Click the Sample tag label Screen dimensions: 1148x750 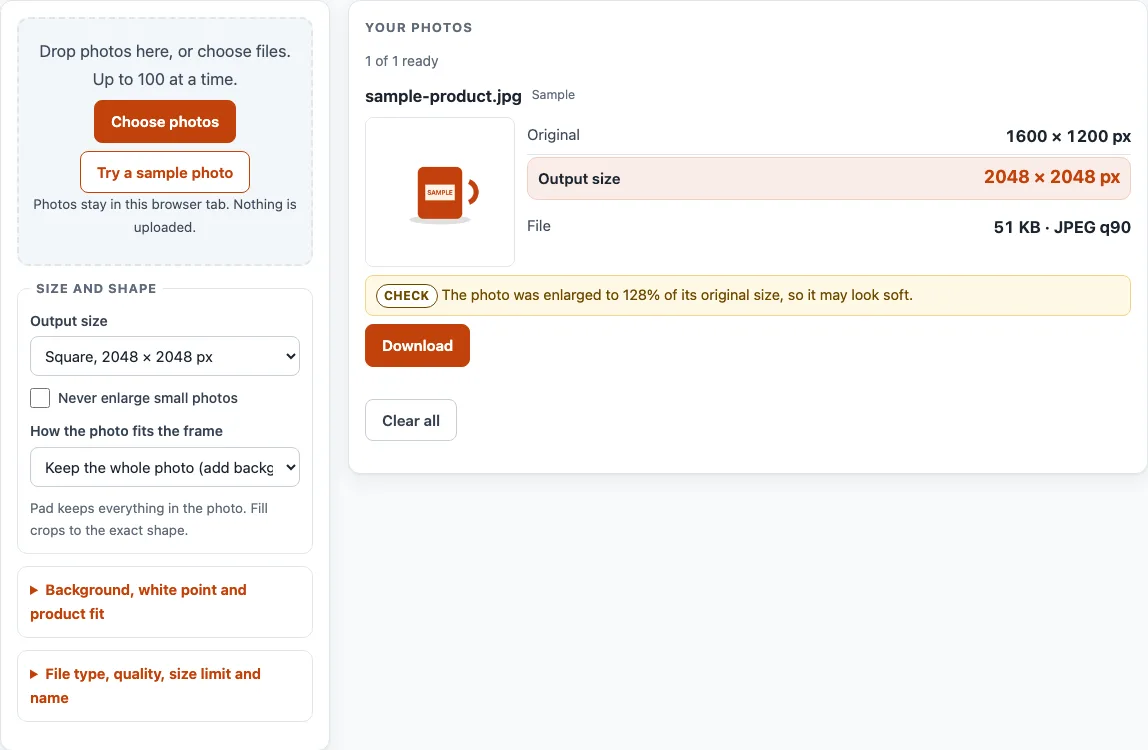tap(553, 94)
